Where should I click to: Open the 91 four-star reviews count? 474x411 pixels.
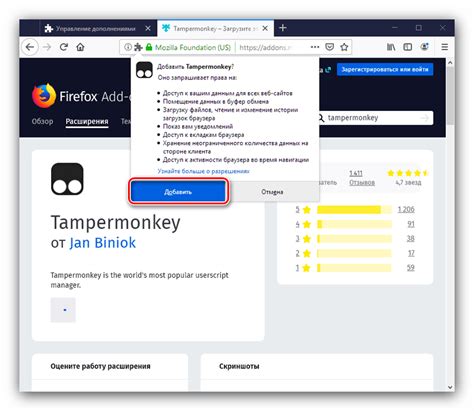(x=411, y=224)
